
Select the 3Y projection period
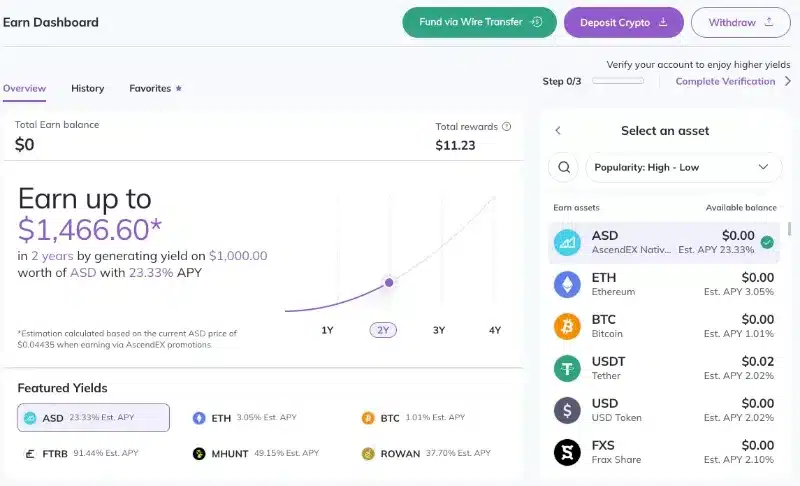pyautogui.click(x=439, y=330)
